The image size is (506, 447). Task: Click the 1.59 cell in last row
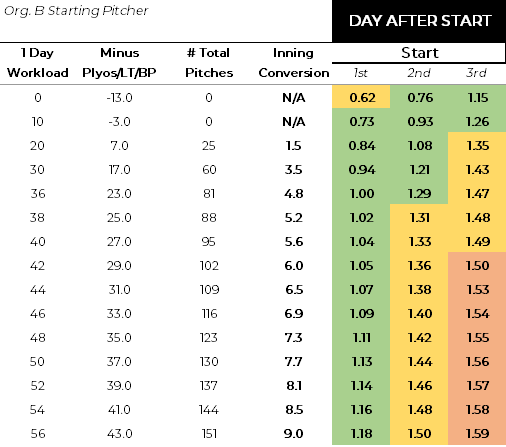coord(477,434)
